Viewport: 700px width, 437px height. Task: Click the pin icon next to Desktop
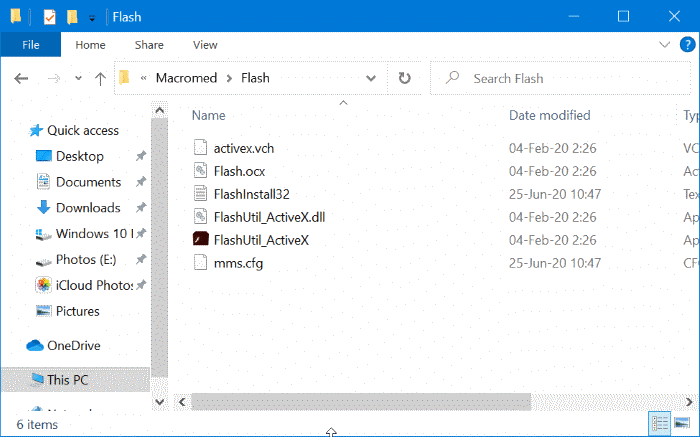pos(141,156)
